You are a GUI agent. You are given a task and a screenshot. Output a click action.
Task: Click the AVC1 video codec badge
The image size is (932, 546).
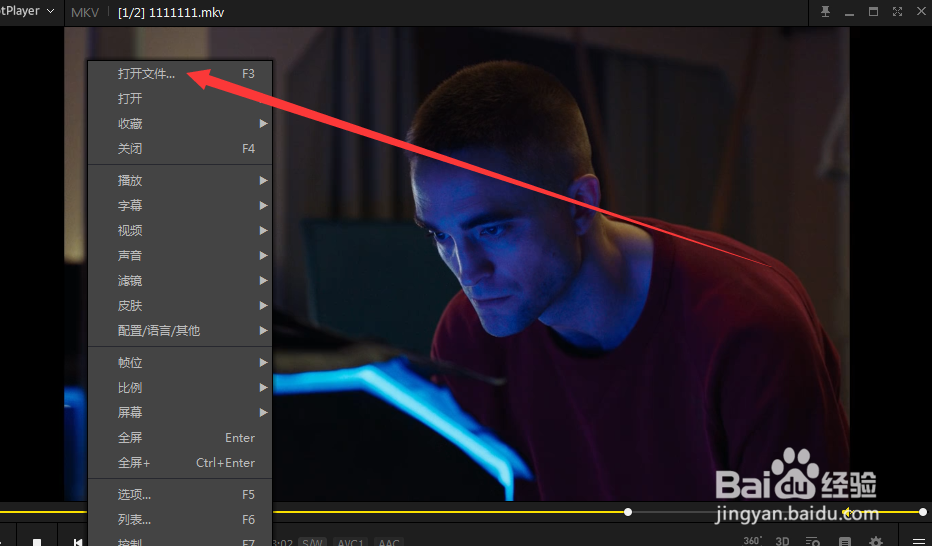[x=351, y=542]
